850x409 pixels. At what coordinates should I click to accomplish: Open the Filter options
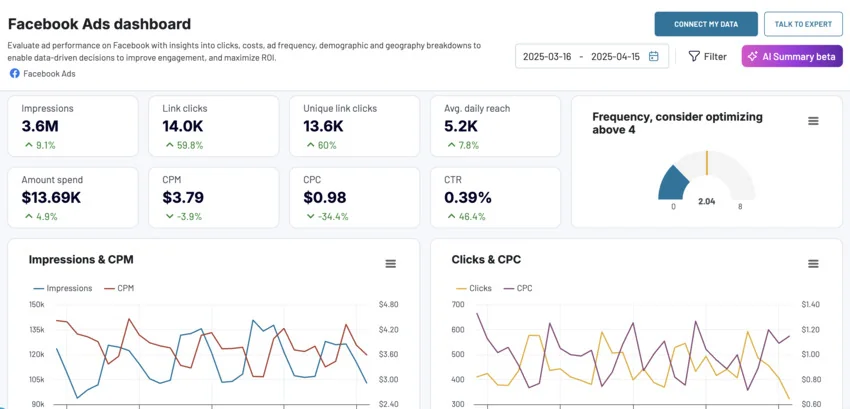707,56
